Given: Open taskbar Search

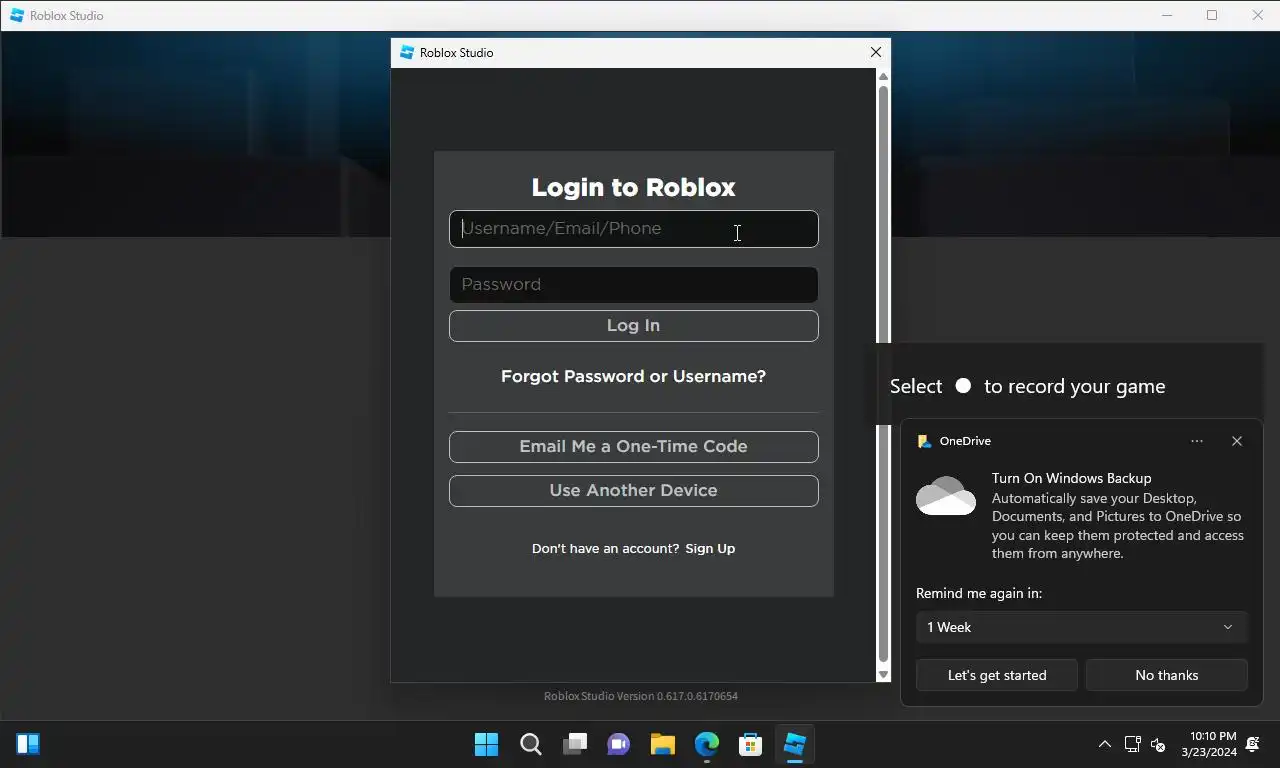Looking at the screenshot, I should pyautogui.click(x=531, y=744).
